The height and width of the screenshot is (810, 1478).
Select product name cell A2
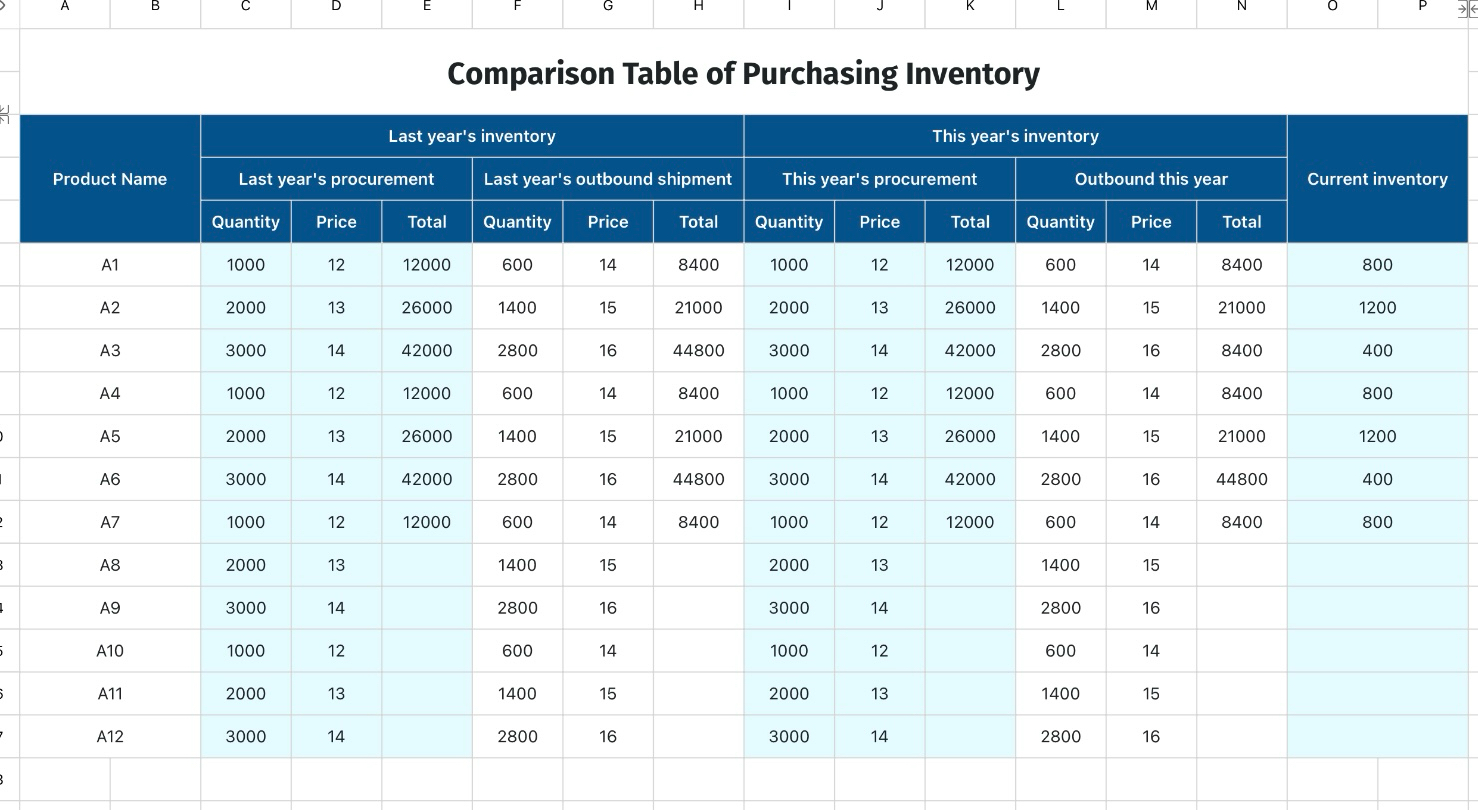pyautogui.click(x=110, y=308)
